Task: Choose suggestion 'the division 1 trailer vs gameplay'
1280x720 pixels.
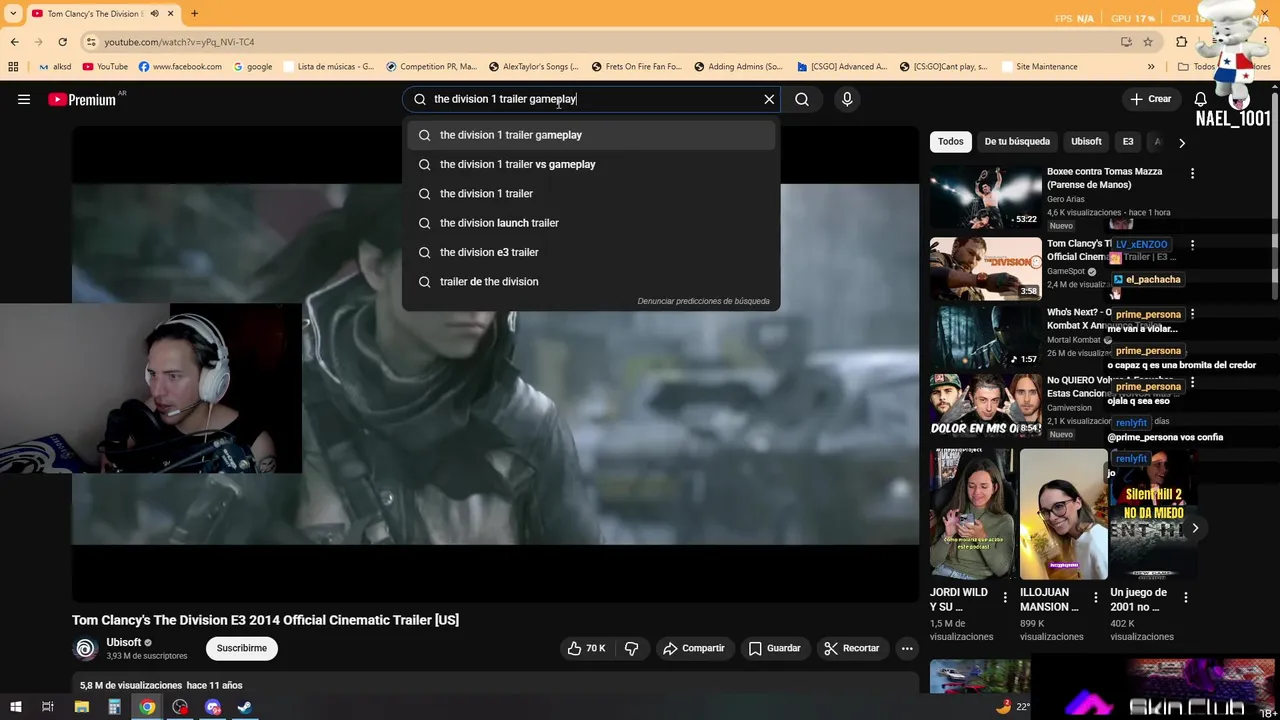Action: click(591, 164)
